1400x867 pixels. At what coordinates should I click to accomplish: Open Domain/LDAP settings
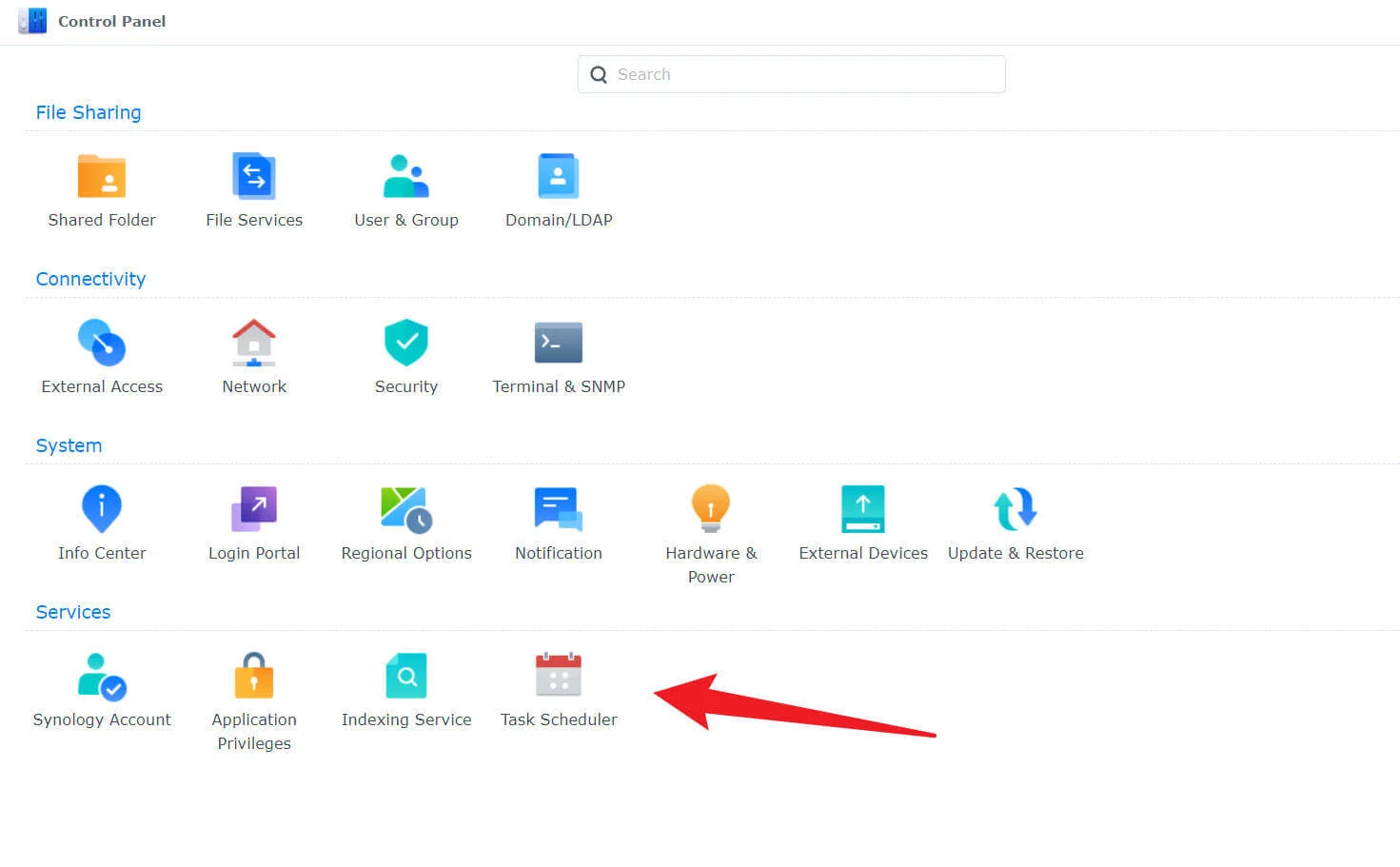pos(559,177)
